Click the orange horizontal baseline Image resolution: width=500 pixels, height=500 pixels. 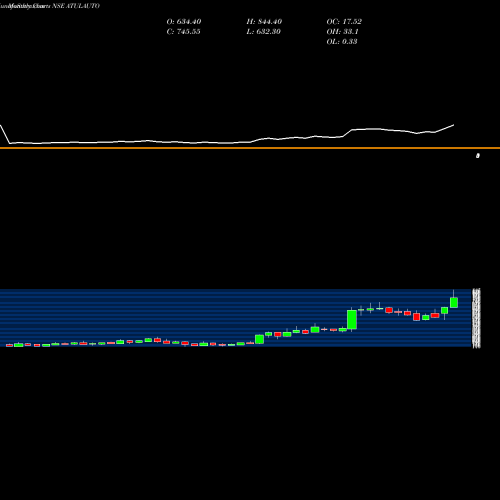[250, 148]
